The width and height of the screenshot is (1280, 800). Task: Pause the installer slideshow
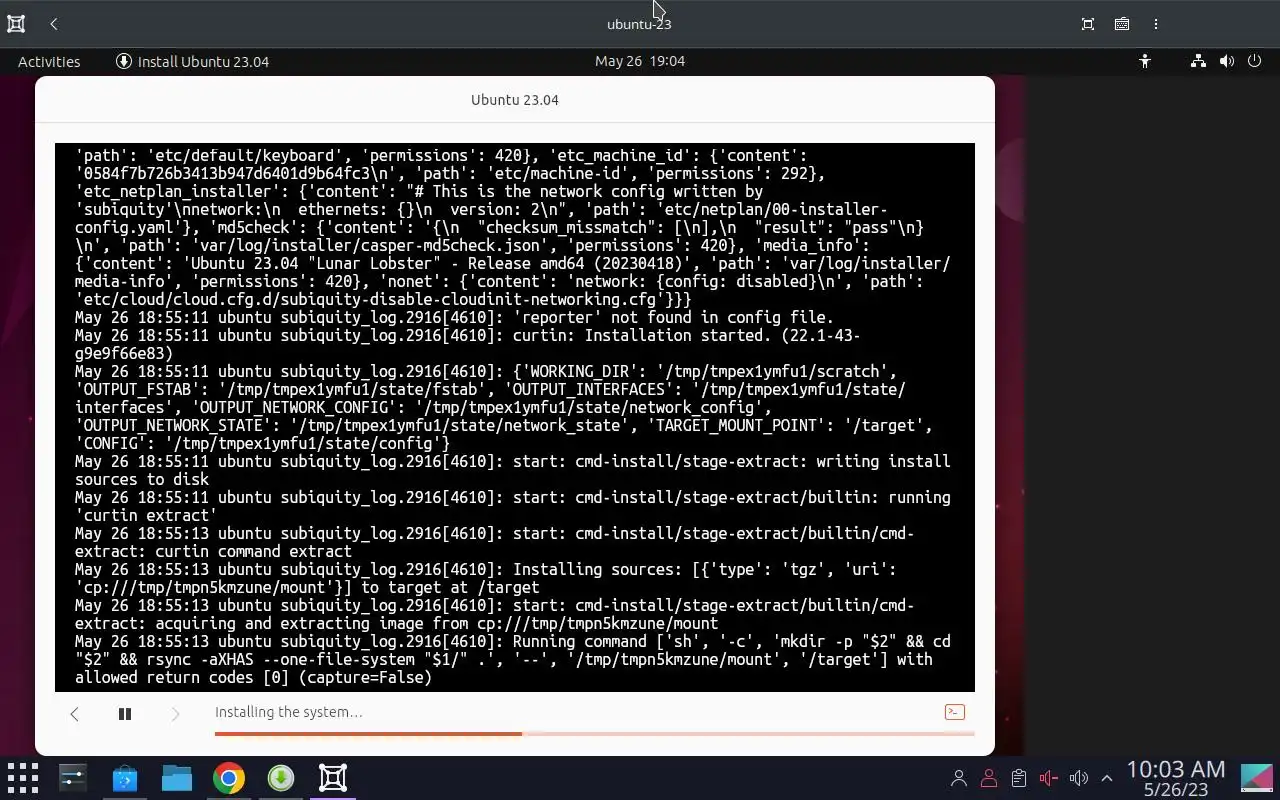[125, 714]
